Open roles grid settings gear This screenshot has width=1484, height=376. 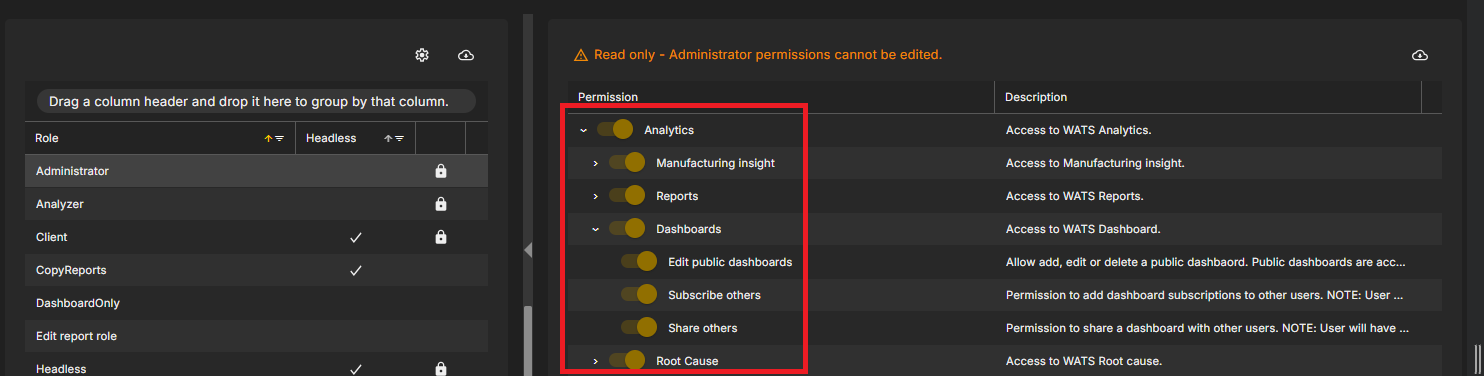[x=422, y=55]
